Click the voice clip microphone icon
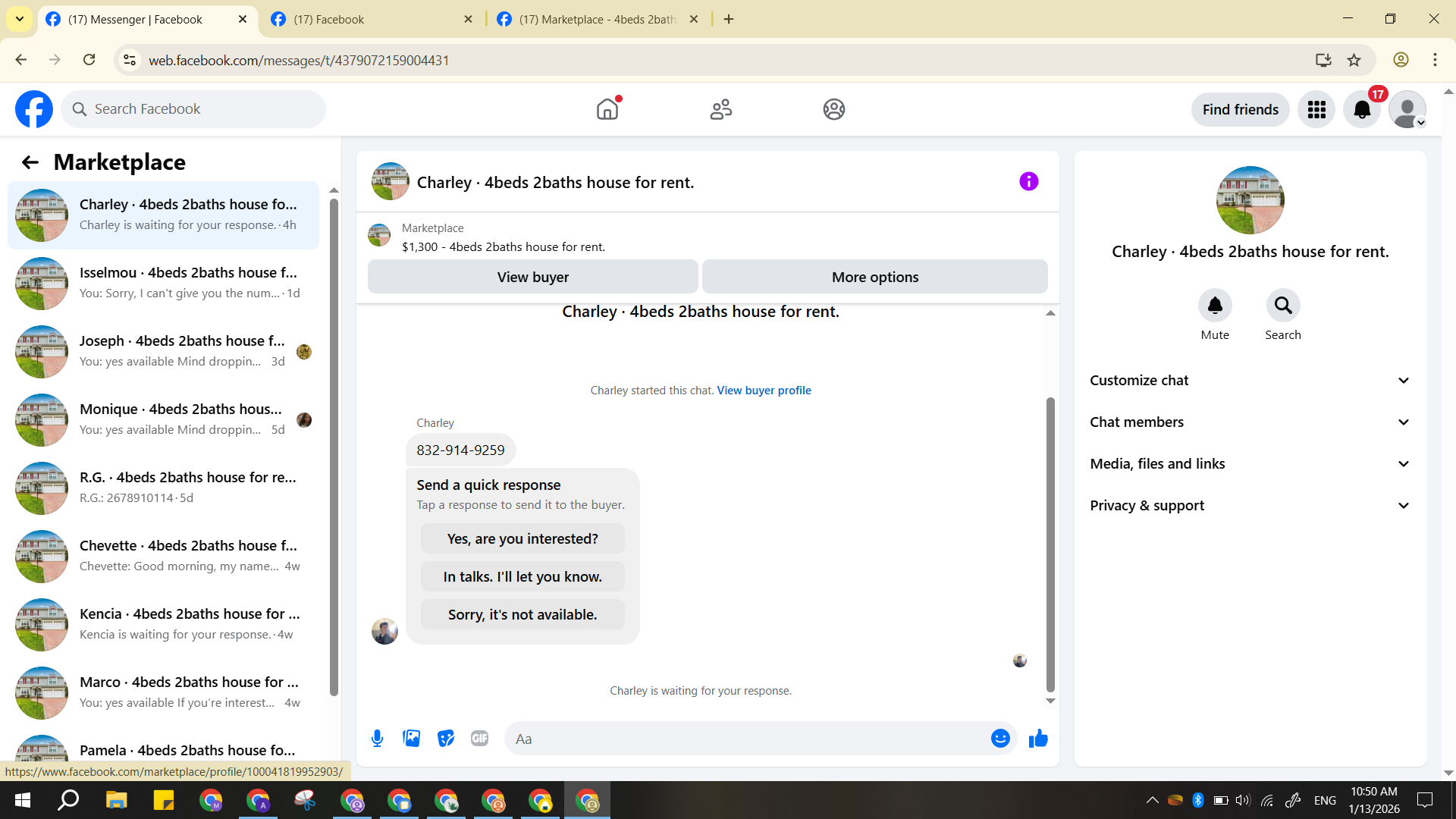 point(377,739)
